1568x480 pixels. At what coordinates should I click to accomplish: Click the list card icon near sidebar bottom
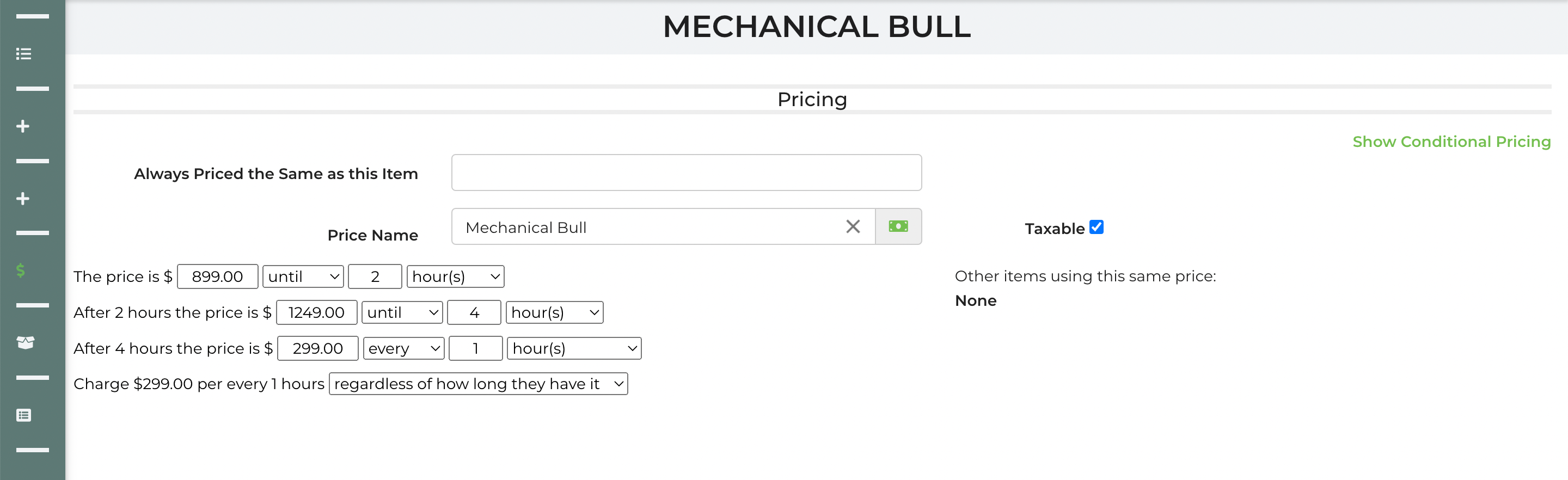pos(24,416)
